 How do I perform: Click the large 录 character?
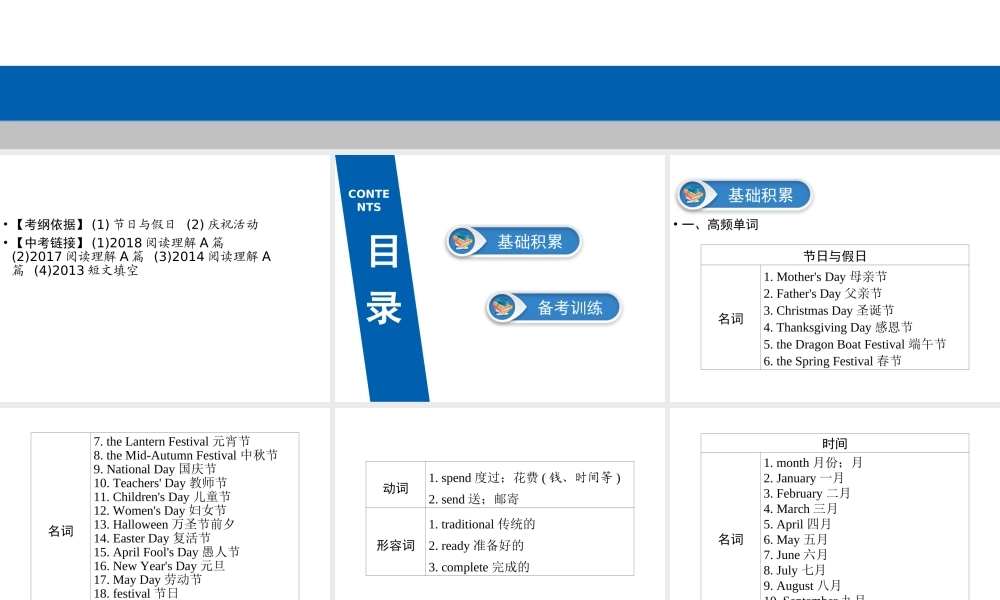[383, 308]
